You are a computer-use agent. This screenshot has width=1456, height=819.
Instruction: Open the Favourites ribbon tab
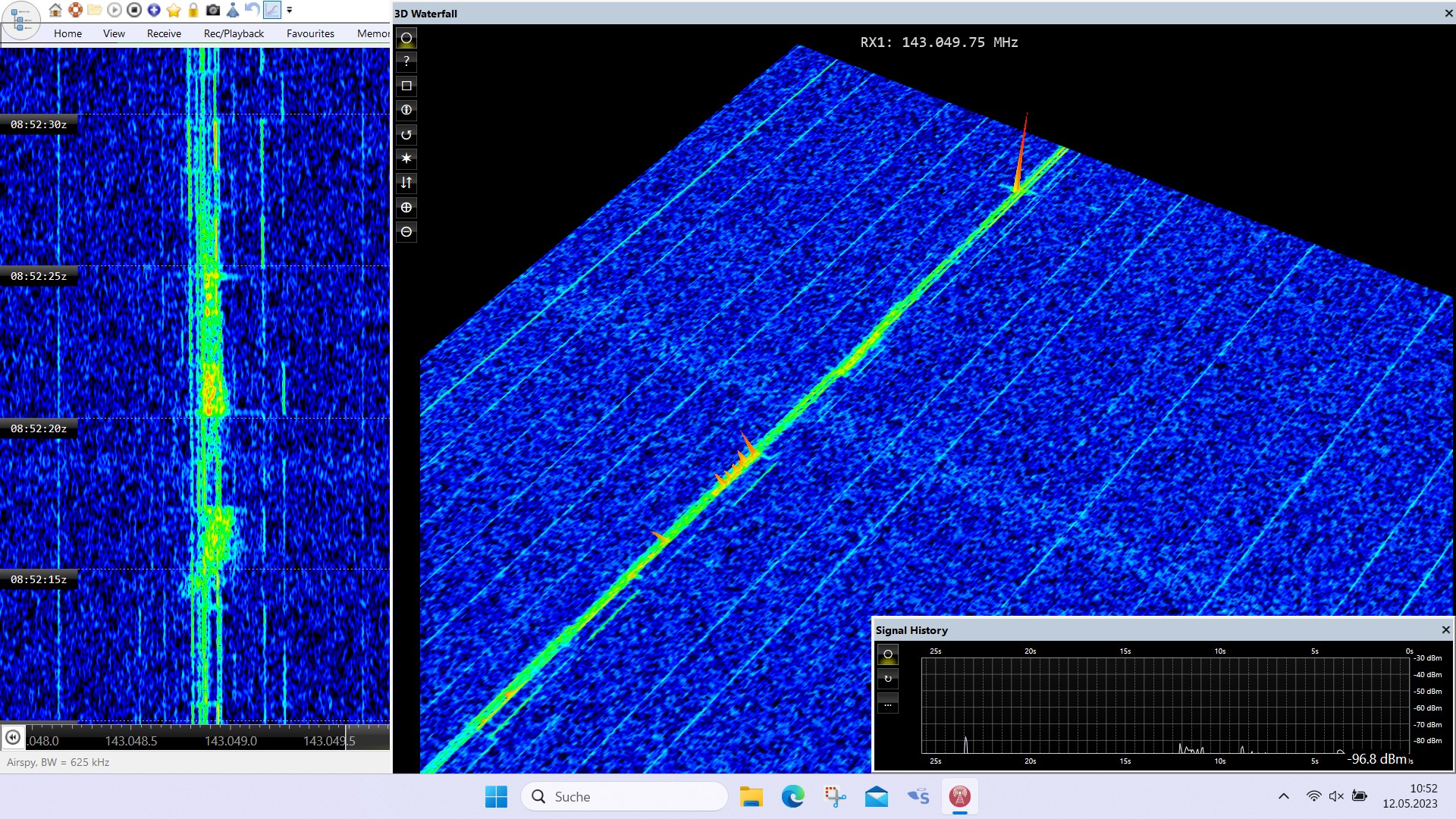click(x=310, y=33)
